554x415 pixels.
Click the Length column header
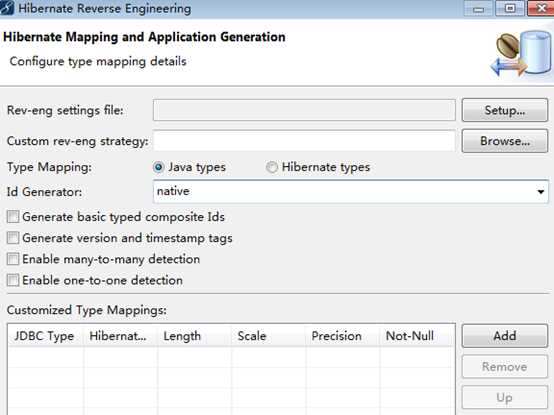(x=194, y=336)
